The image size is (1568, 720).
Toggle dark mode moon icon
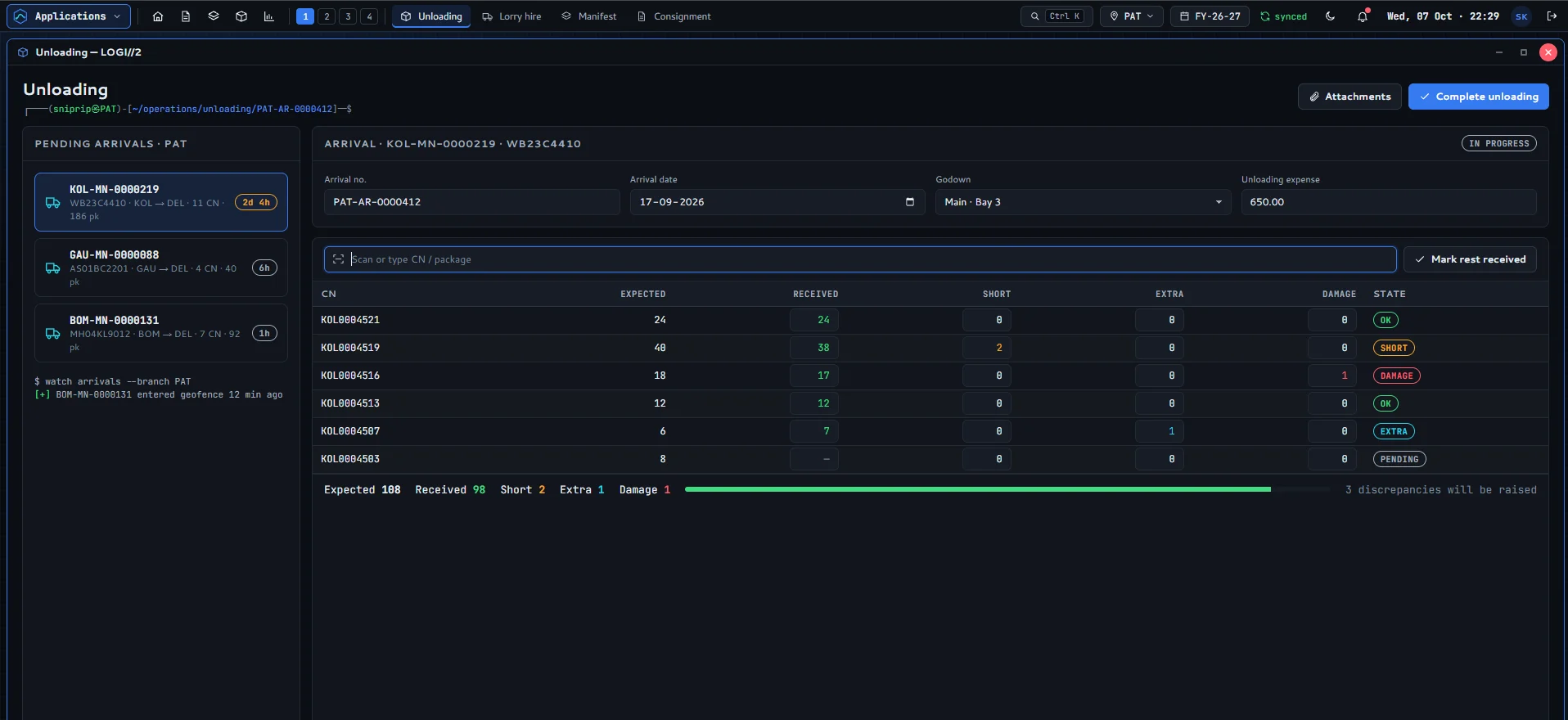click(1331, 16)
